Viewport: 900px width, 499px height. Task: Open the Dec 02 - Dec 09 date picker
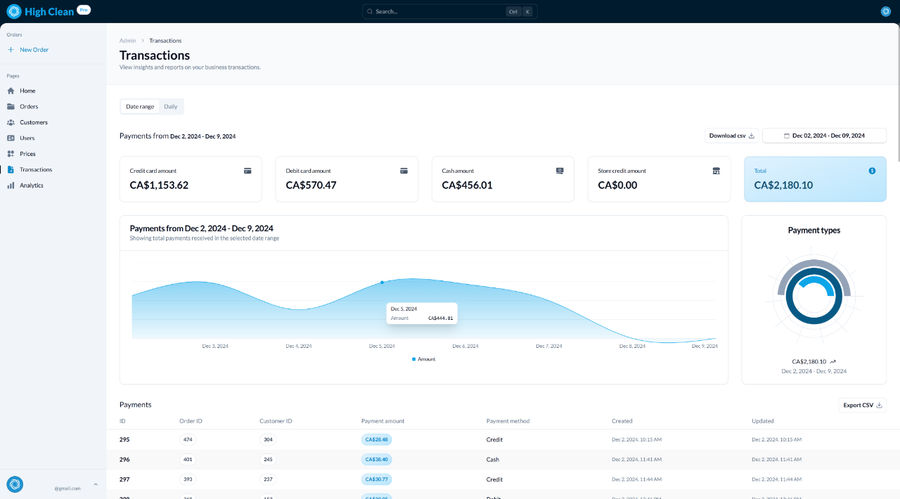[x=824, y=135]
